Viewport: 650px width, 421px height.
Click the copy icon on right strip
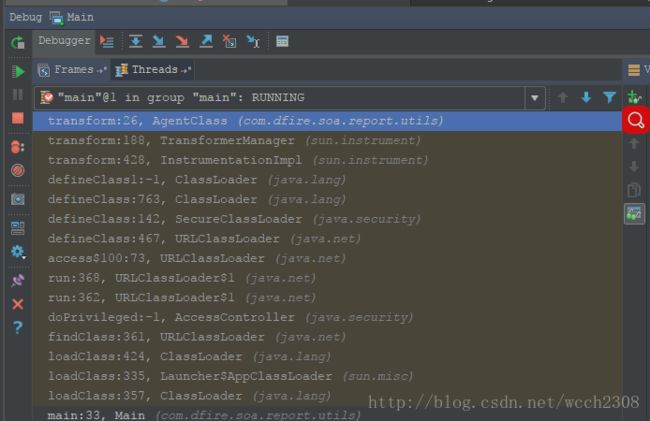(634, 190)
